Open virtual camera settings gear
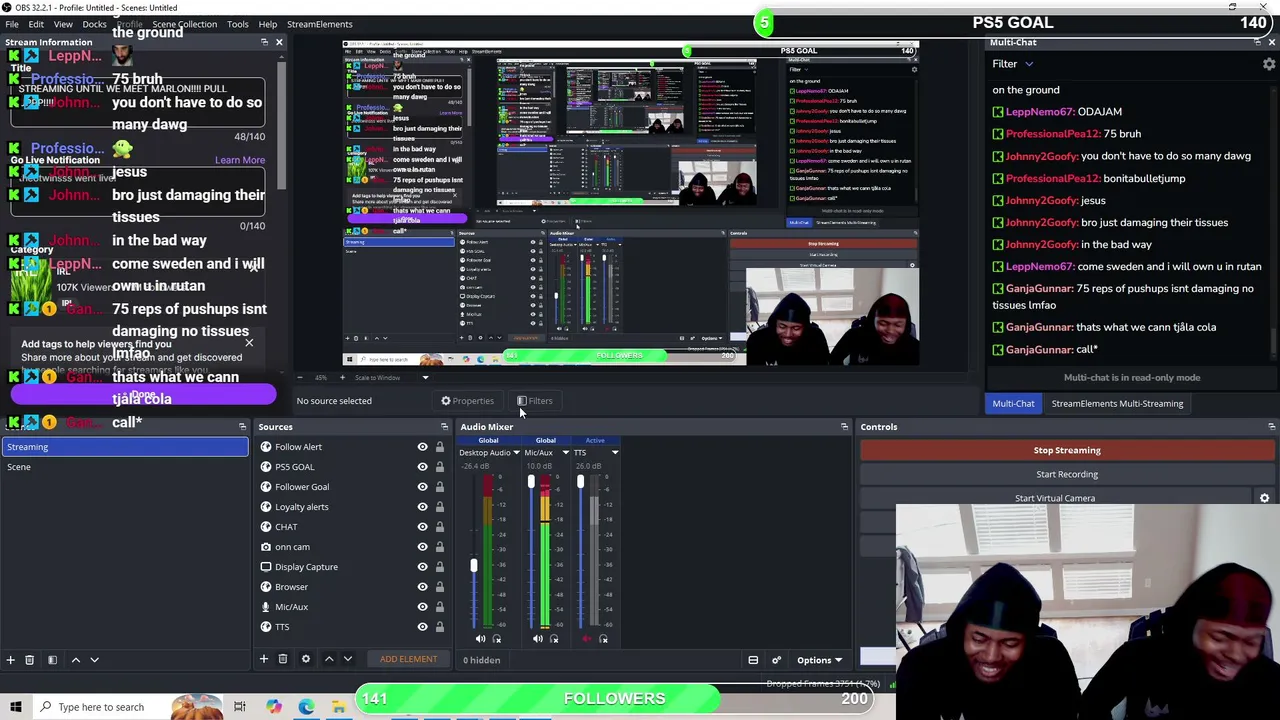1280x720 pixels. point(1264,498)
